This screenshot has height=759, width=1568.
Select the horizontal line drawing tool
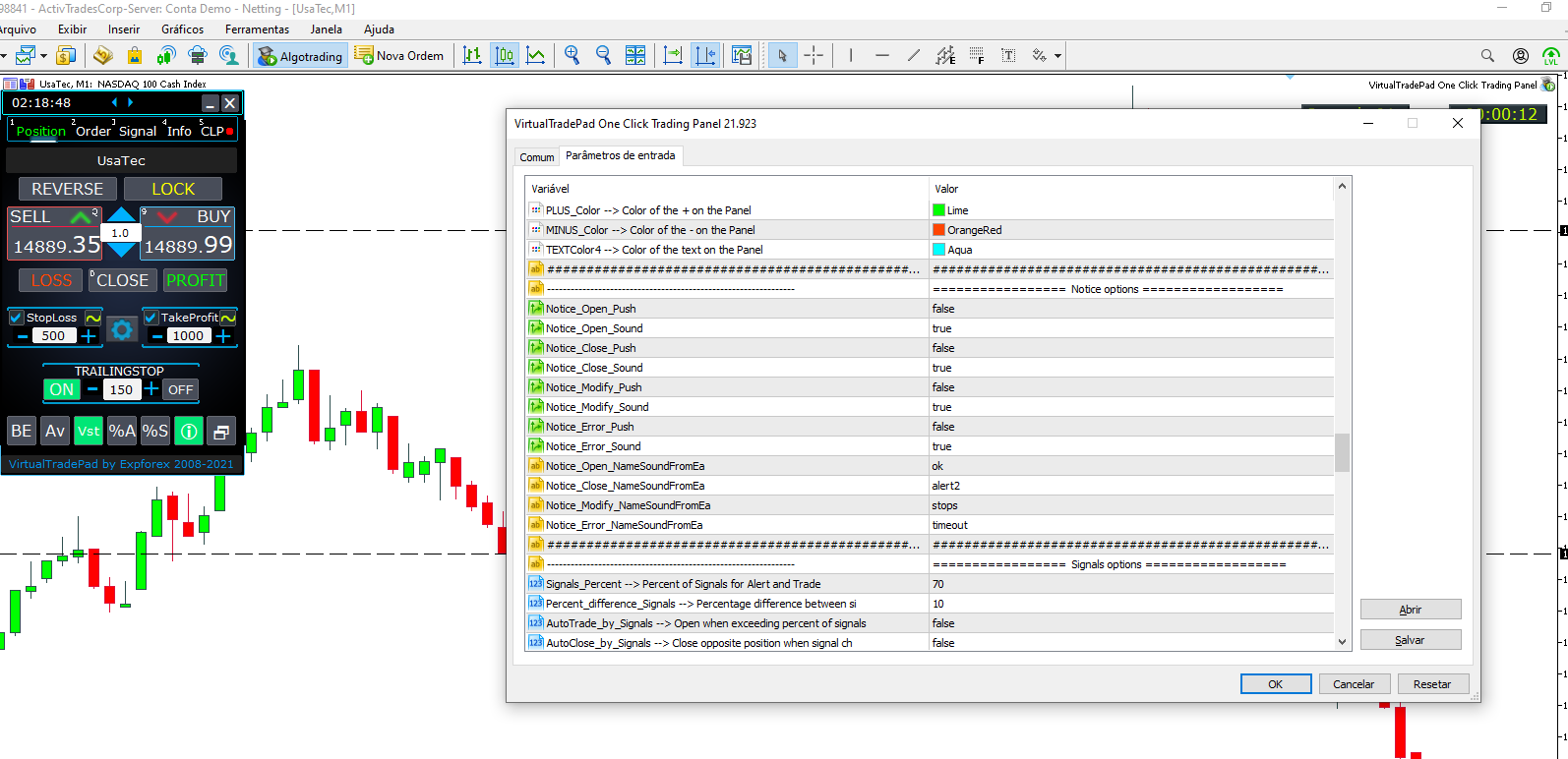[882, 55]
